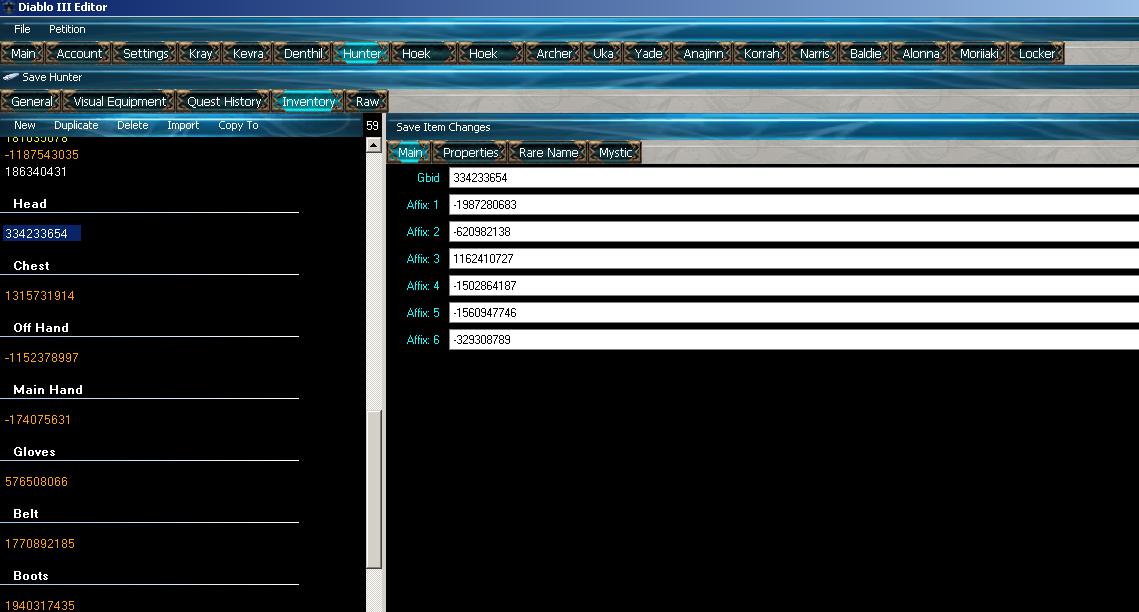Screen dimensions: 1139x612
Task: Click Delete in the item toolbar
Action: coord(132,125)
